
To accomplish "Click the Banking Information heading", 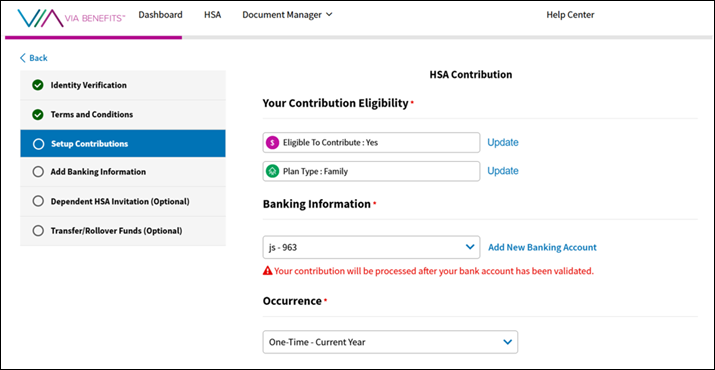I will [x=317, y=204].
